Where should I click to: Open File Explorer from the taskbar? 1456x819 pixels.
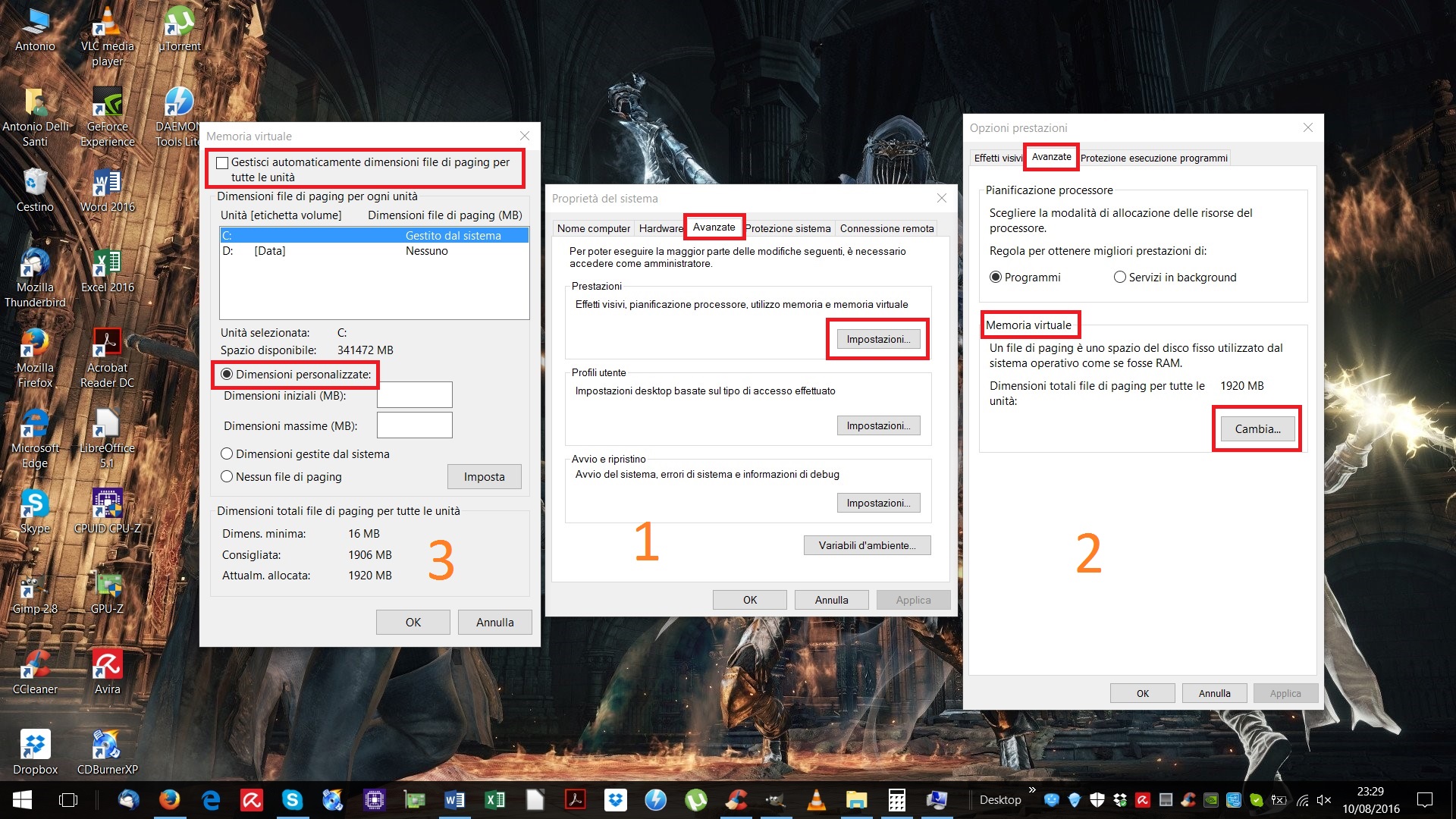point(856,800)
